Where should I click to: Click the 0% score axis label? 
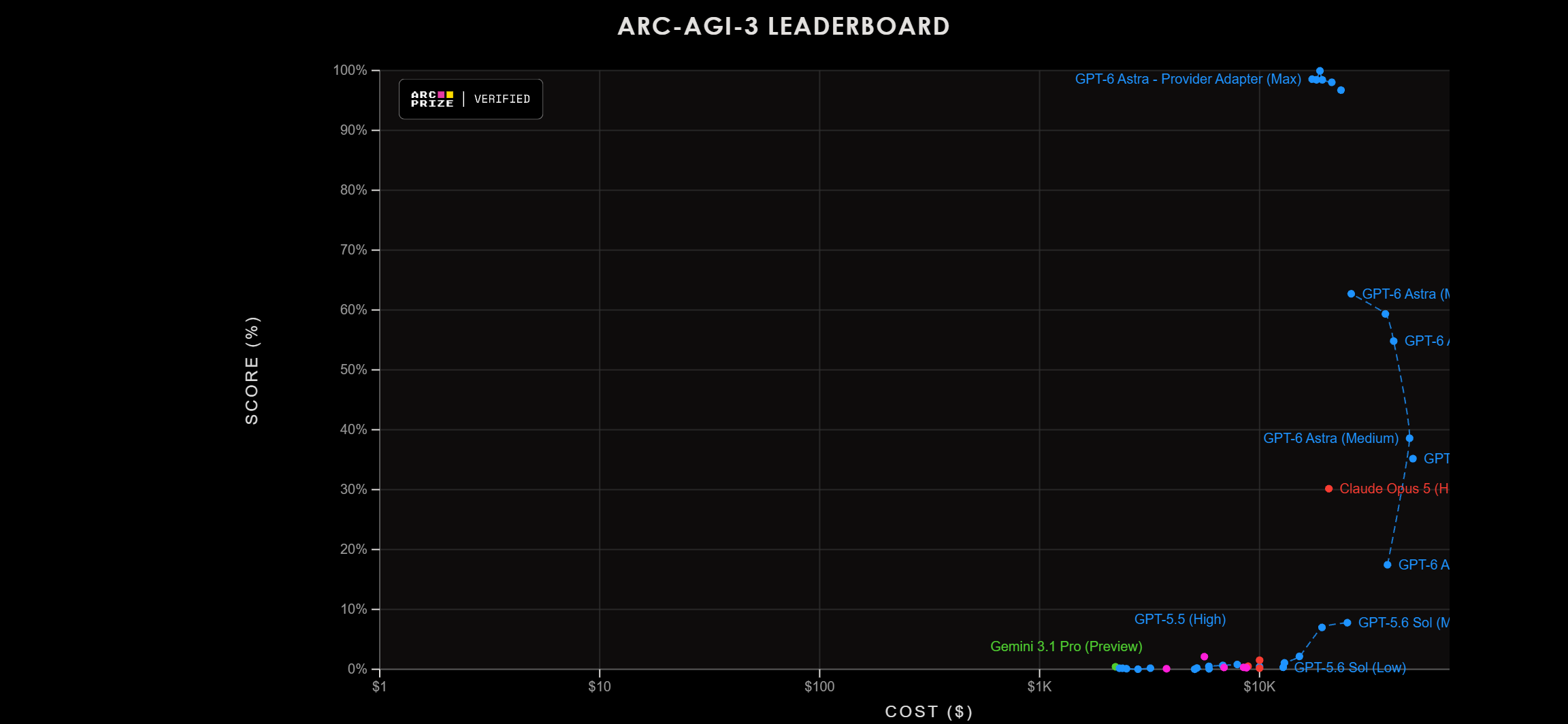point(357,669)
